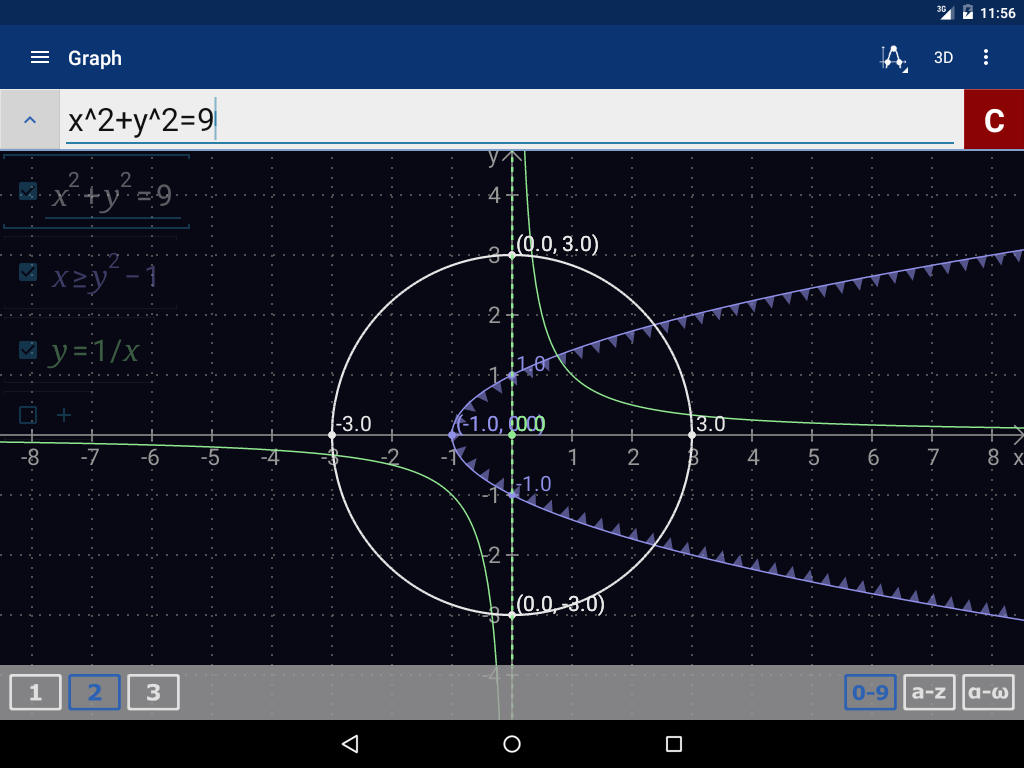Screen dimensions: 1024x768
Task: Tap the Android home button
Action: [x=512, y=744]
